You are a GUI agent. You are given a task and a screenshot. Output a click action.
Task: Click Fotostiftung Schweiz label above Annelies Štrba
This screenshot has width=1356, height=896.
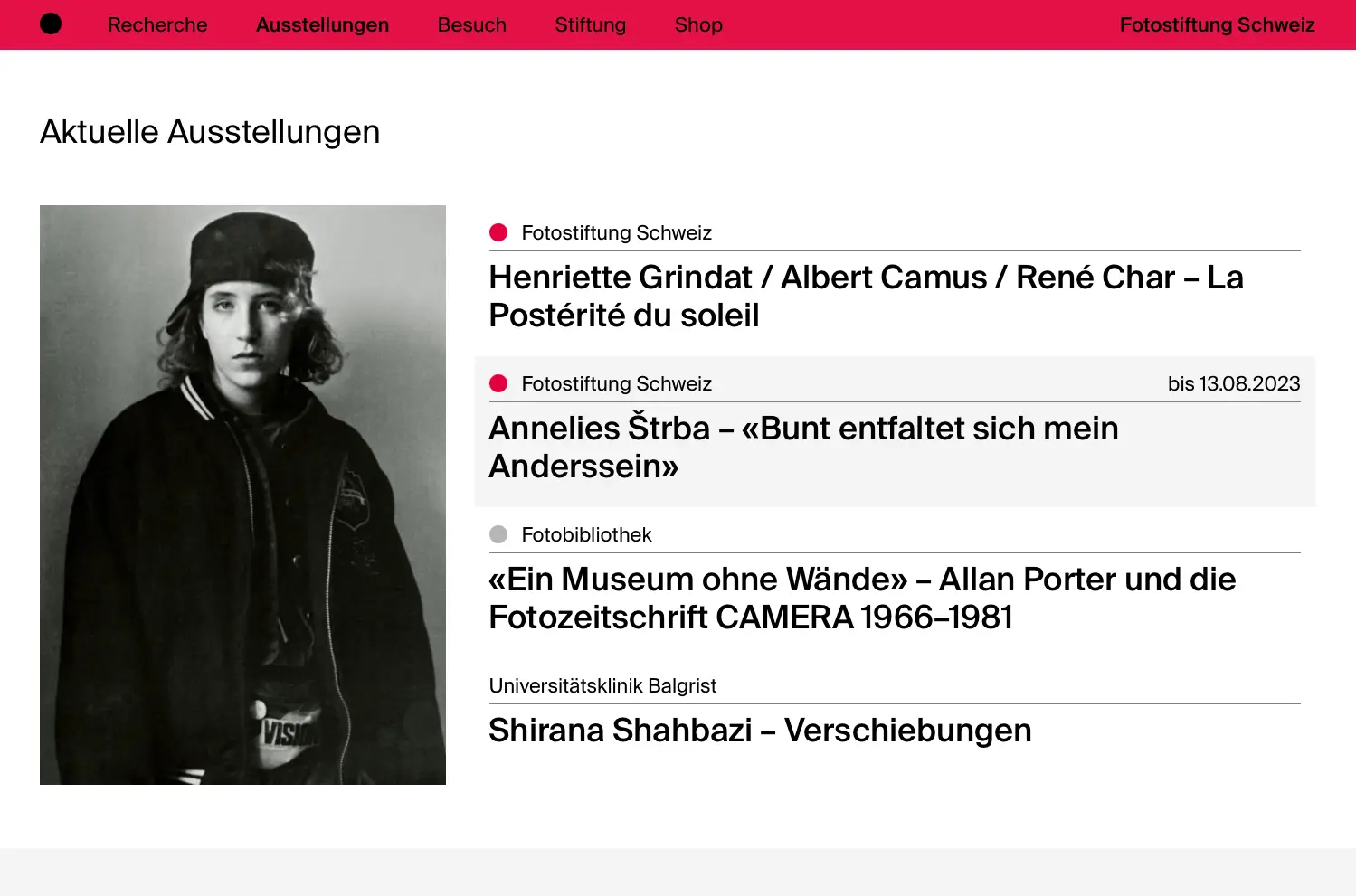point(616,383)
